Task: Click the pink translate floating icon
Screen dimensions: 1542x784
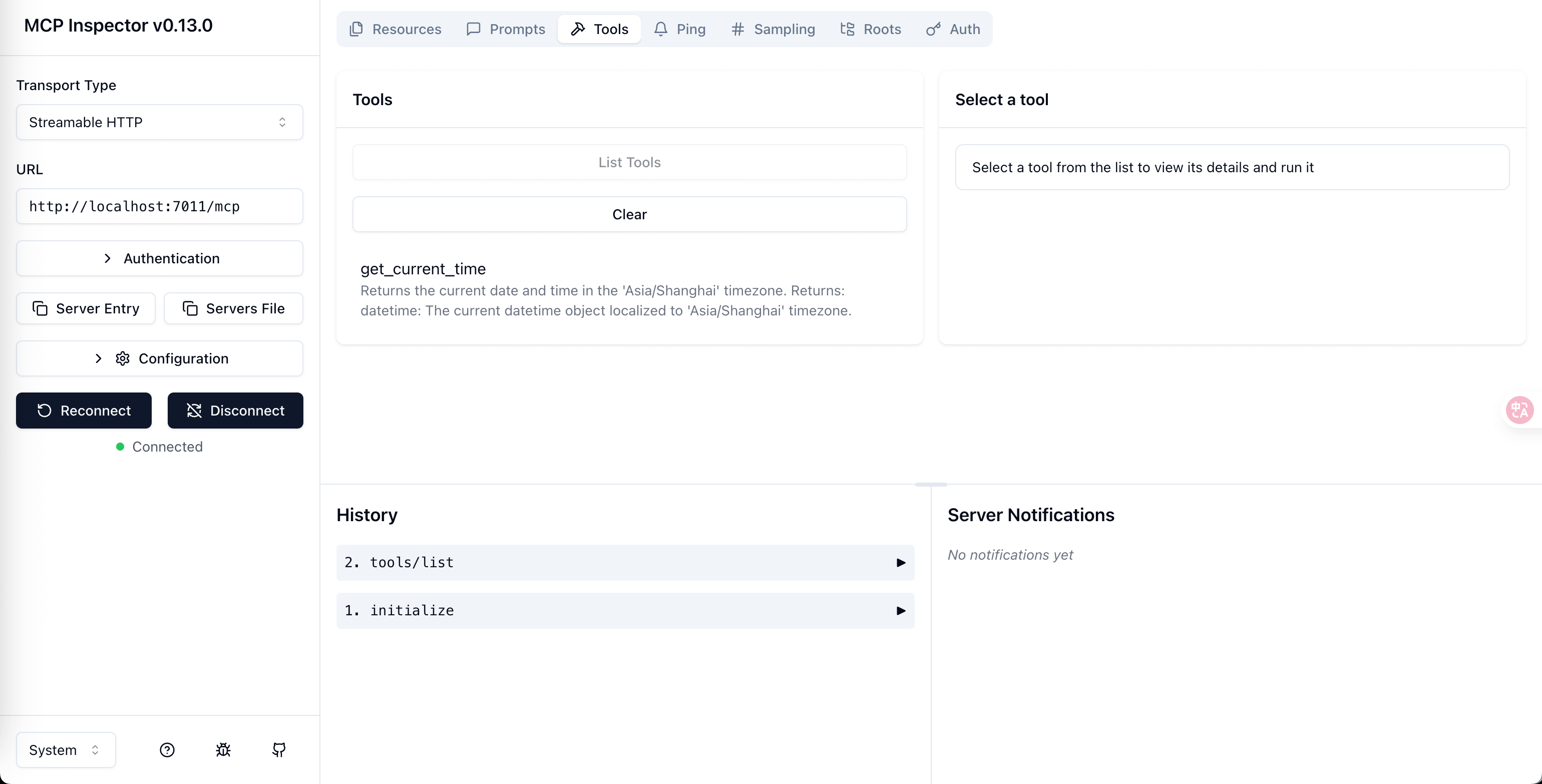Action: pos(1519,410)
